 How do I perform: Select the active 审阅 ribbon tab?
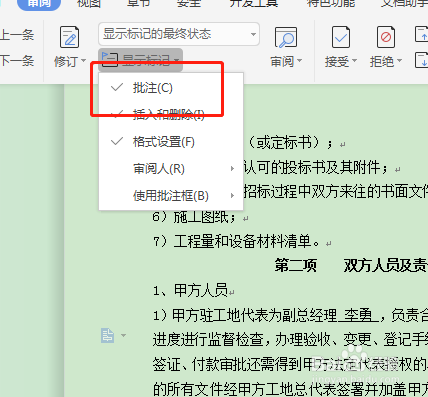[x=39, y=4]
